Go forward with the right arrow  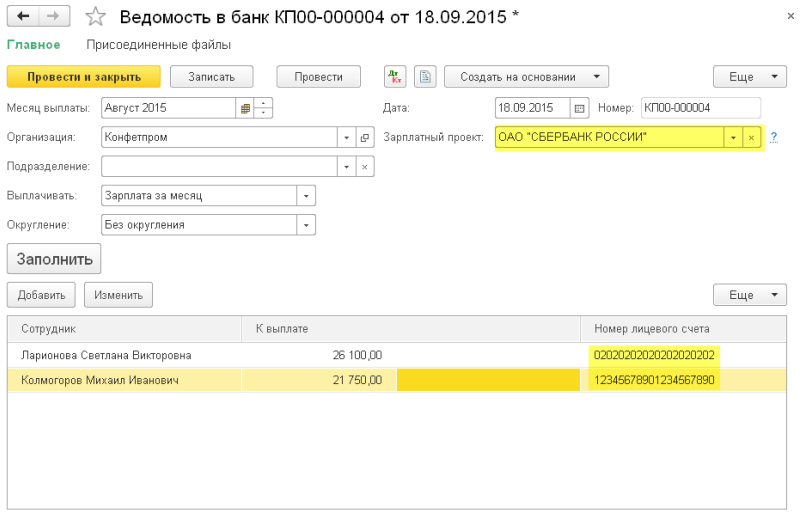point(54,16)
